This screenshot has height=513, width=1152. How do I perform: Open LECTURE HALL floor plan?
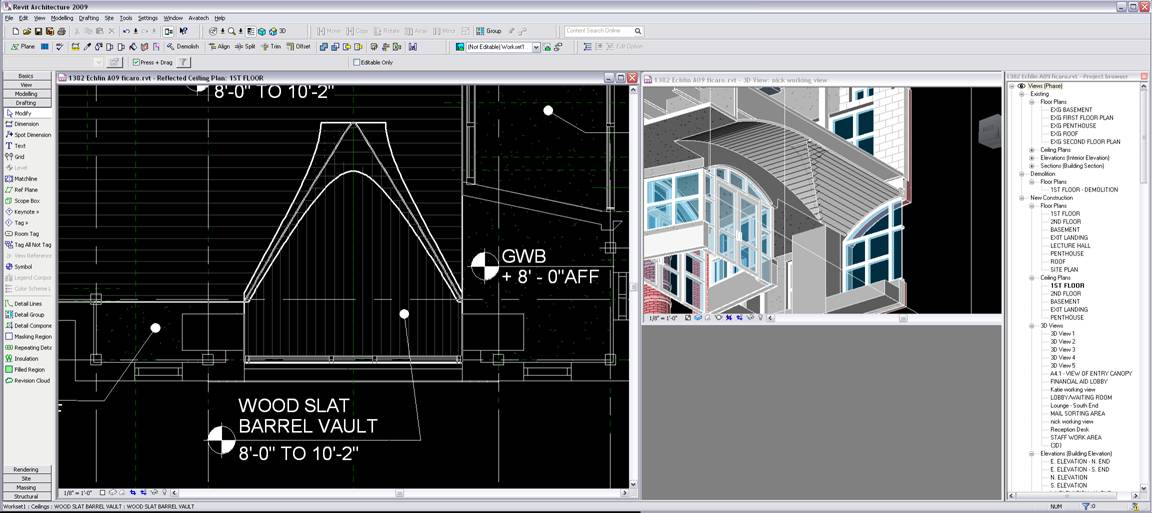[1070, 245]
